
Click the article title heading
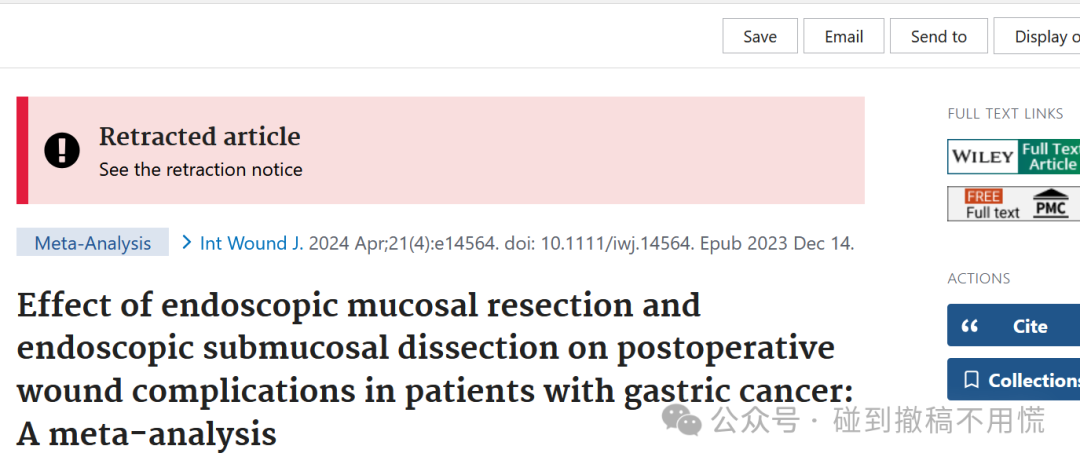(435, 370)
